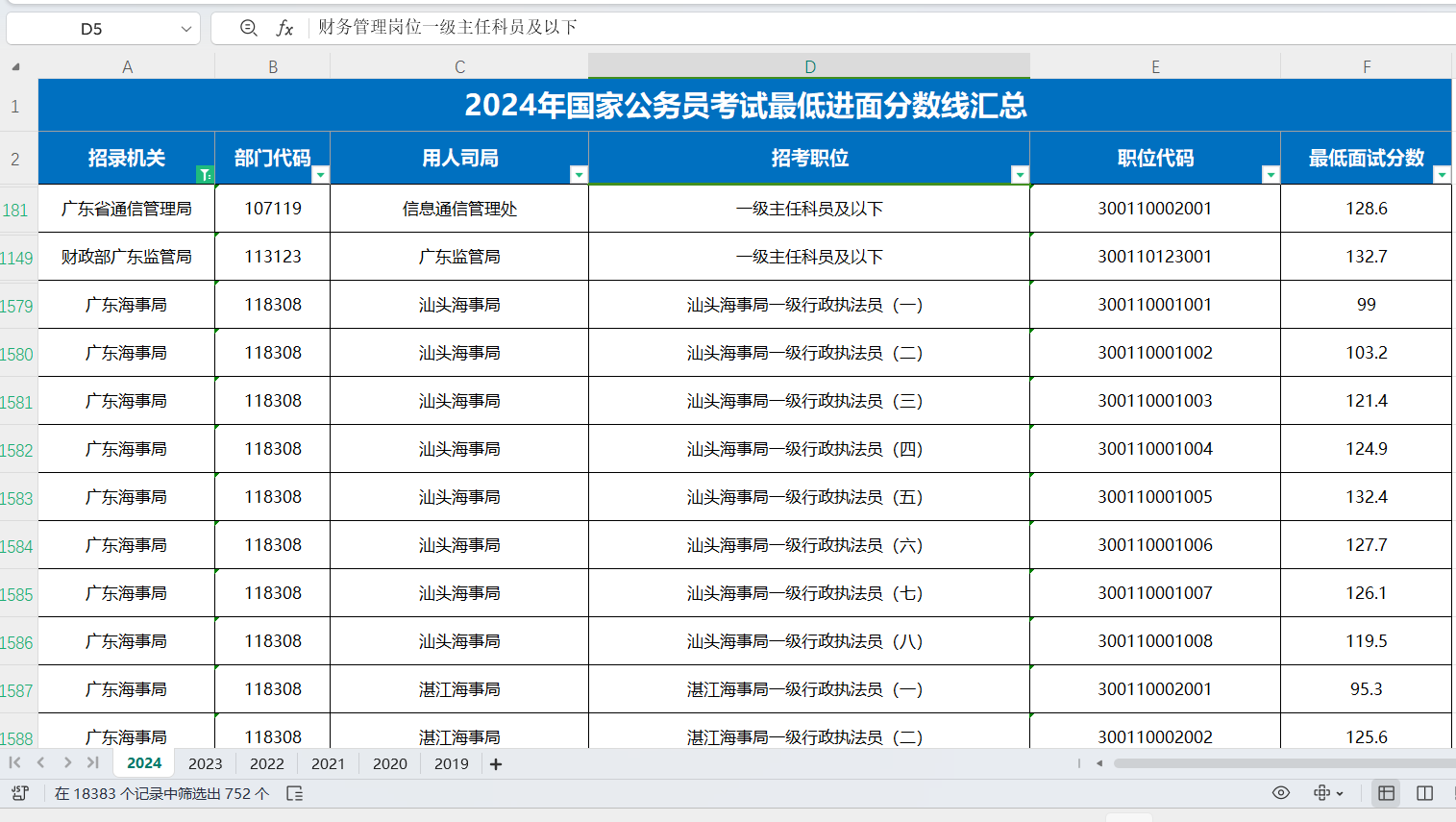The width and height of the screenshot is (1456, 822).
Task: Click score cell 119.5
Action: click(1367, 641)
